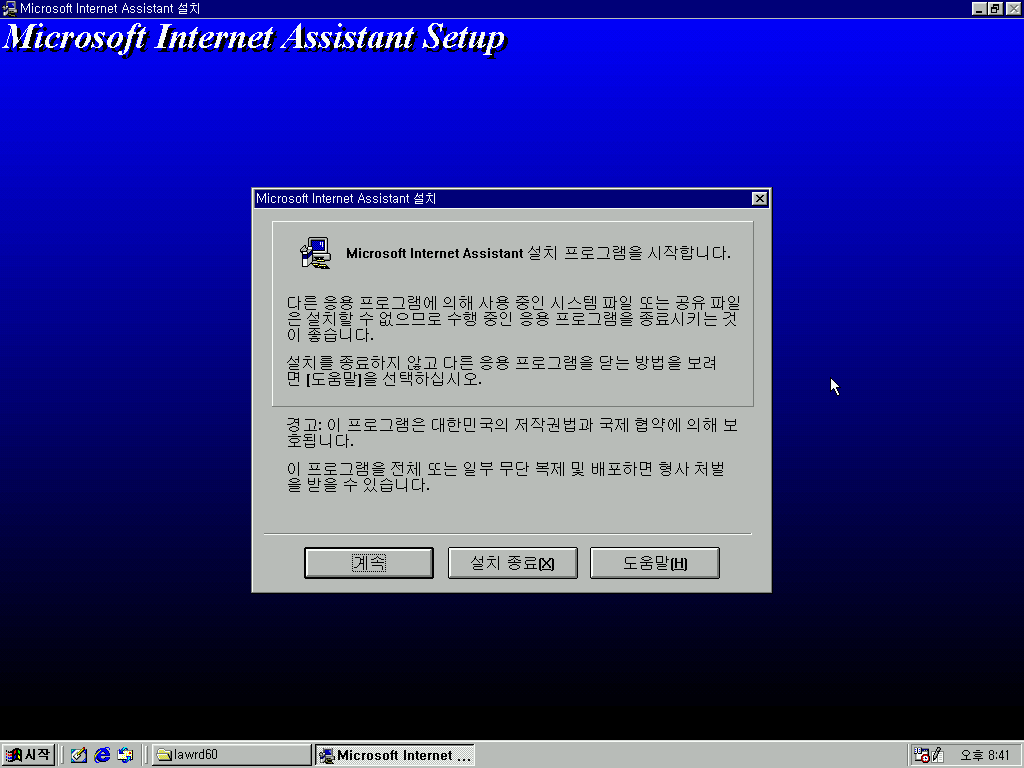Click the dialog title 'Microsoft Internet Assistant 설치'
Screen dimensions: 1024x768
[345, 199]
